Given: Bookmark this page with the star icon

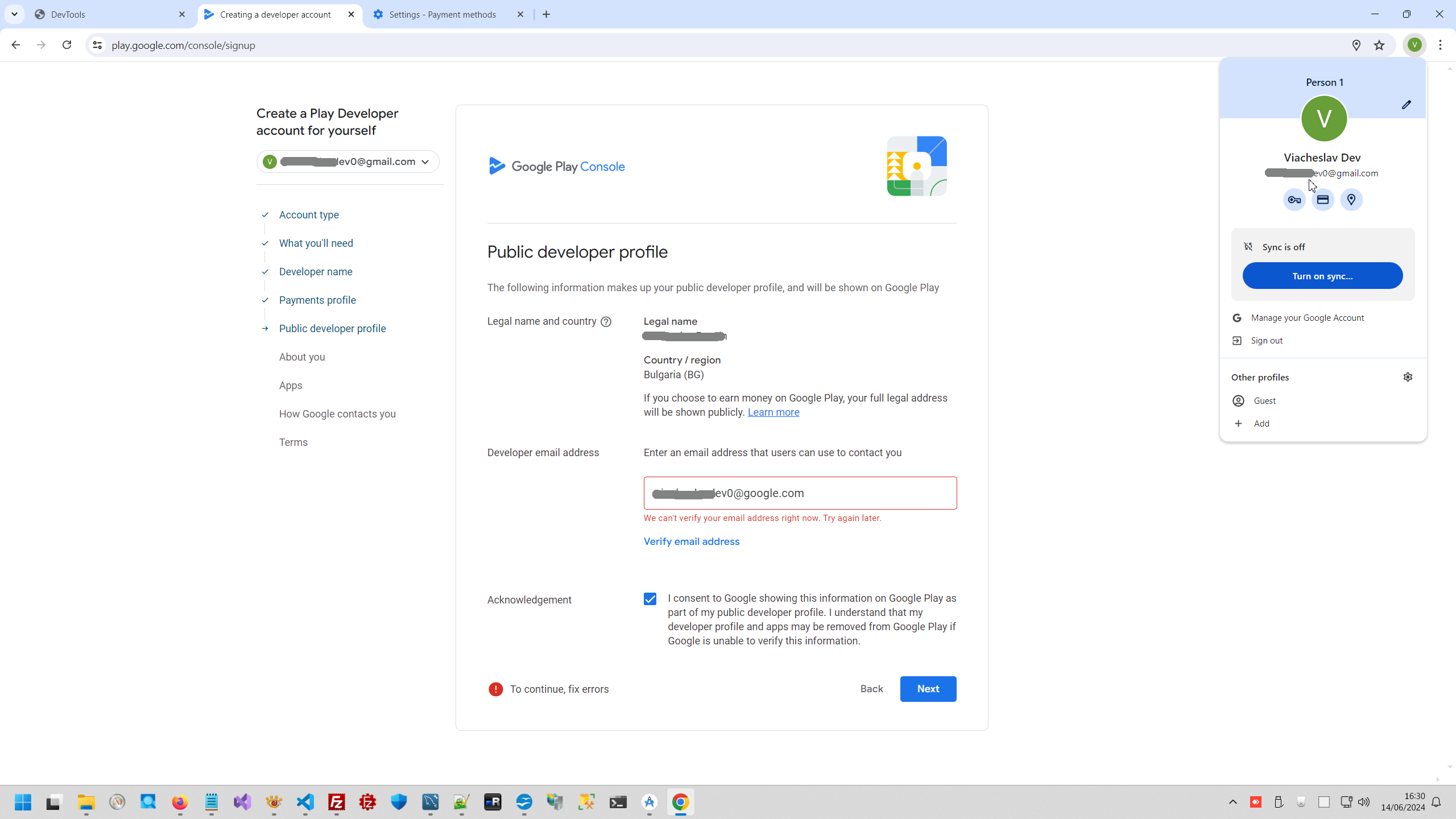Looking at the screenshot, I should click(x=1379, y=45).
